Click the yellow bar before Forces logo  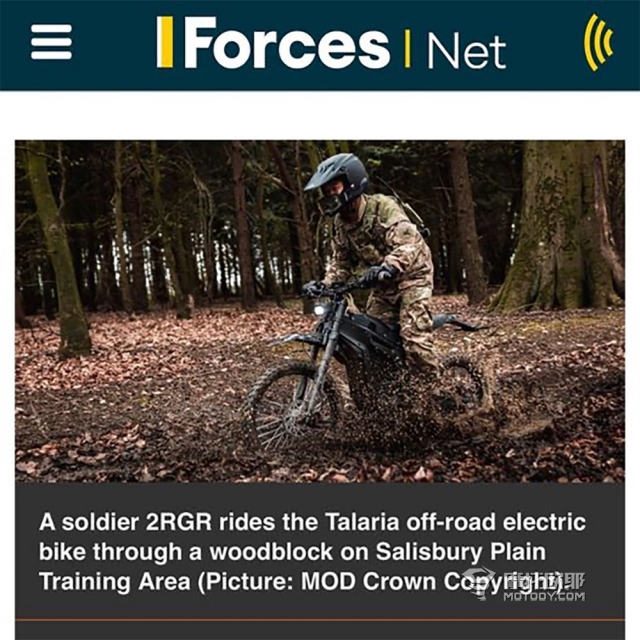165,42
